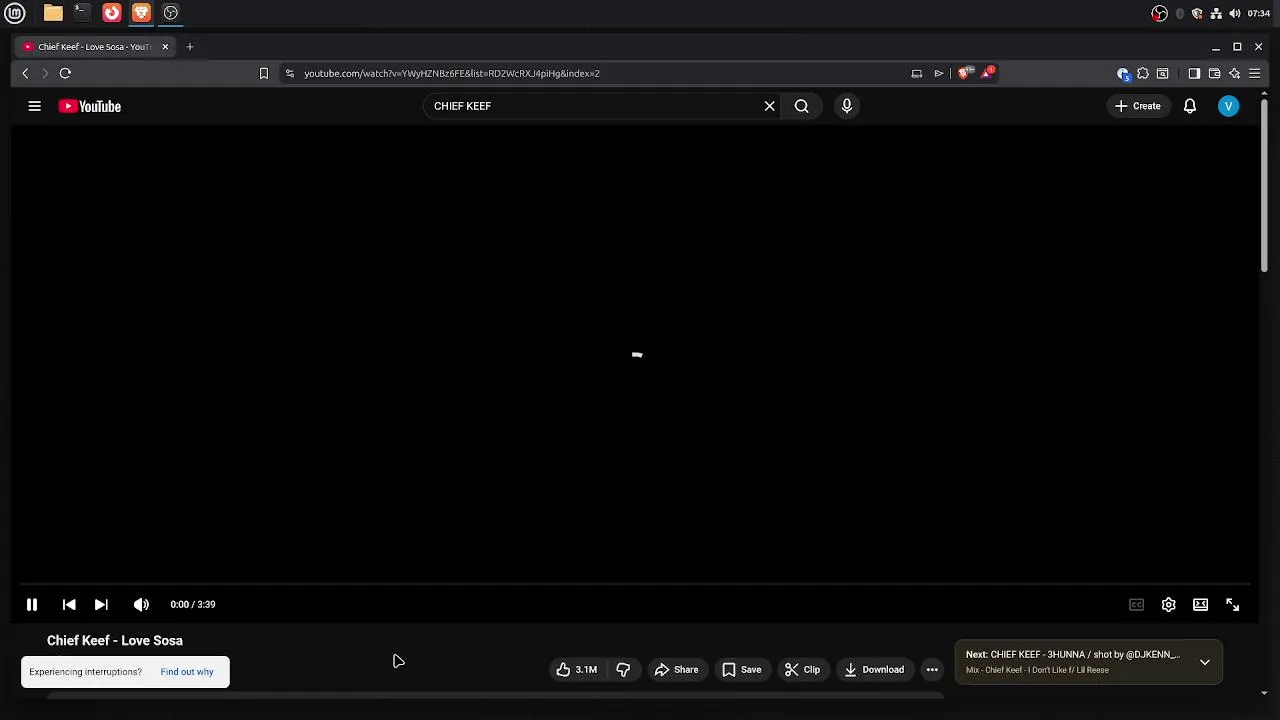Close the Love Sosa browser tab
Viewport: 1280px width, 720px height.
click(x=165, y=47)
